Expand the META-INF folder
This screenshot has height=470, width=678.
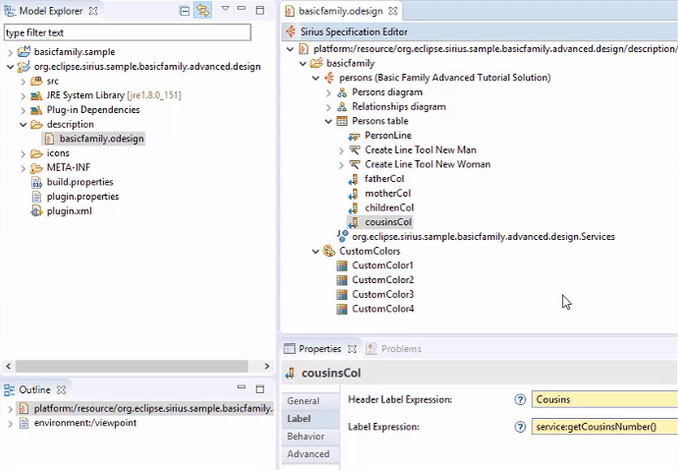coord(23,168)
